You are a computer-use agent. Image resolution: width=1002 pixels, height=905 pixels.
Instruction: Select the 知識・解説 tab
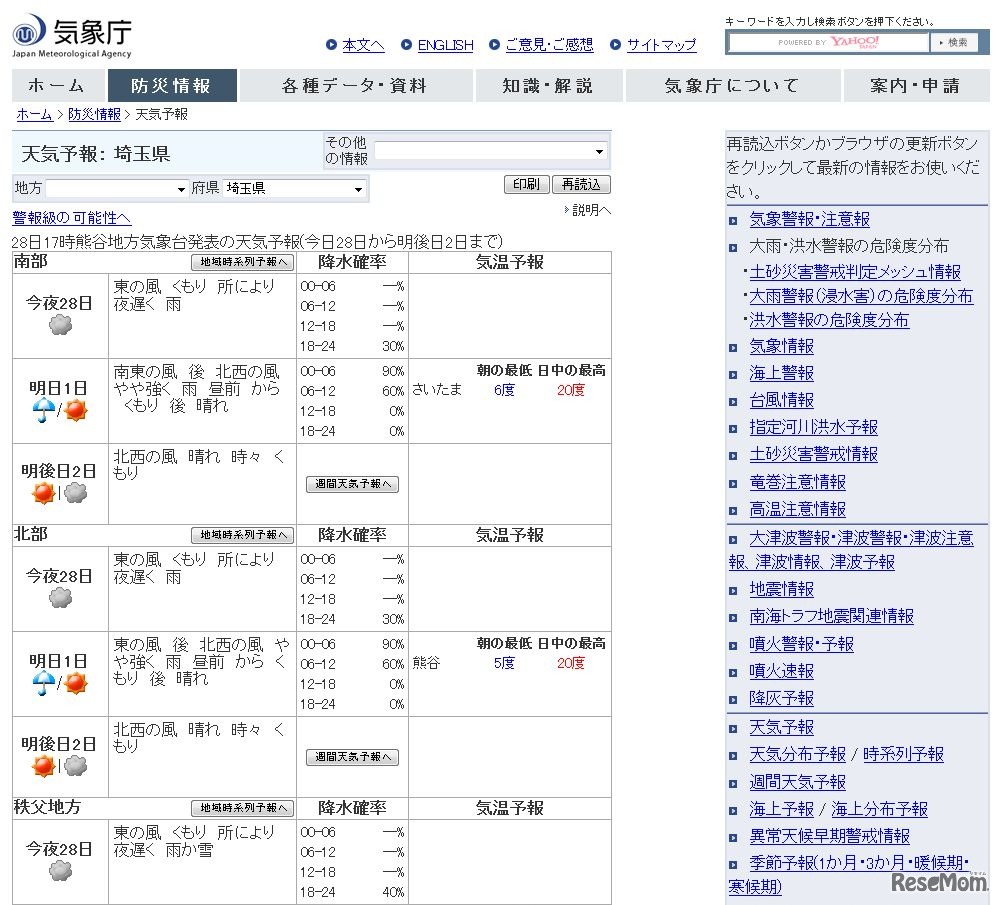point(548,85)
